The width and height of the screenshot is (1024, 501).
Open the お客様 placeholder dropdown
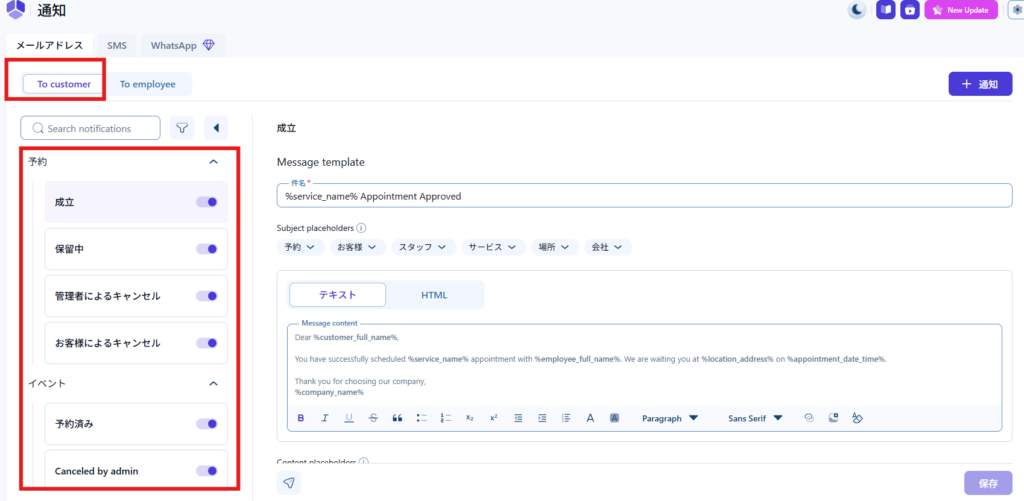click(x=356, y=247)
